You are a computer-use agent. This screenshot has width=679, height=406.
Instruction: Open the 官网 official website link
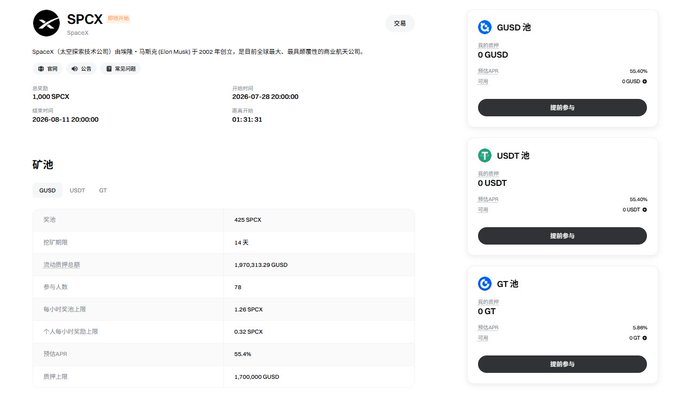click(x=48, y=68)
